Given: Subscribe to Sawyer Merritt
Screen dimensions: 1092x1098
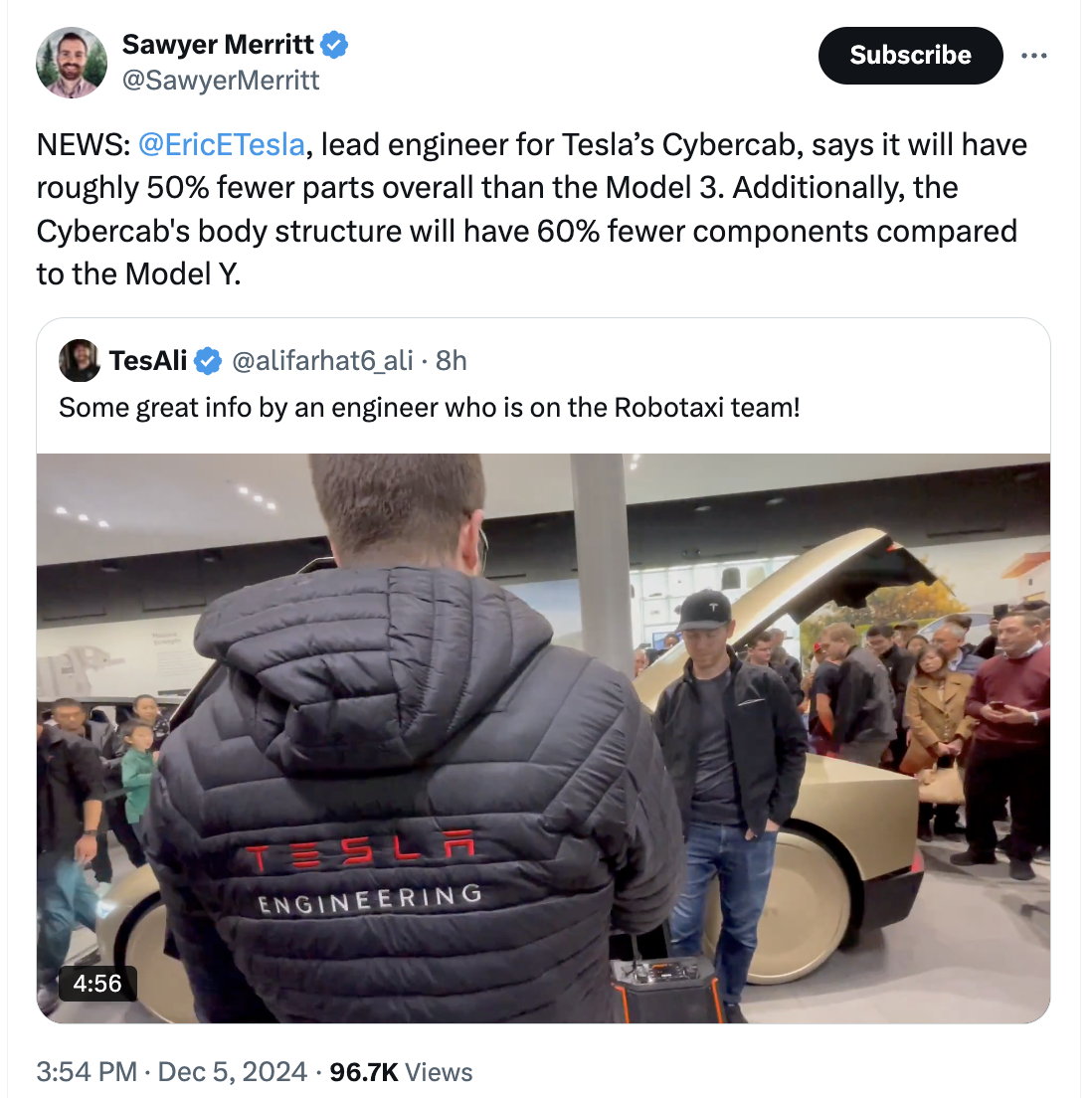Looking at the screenshot, I should coord(910,56).
